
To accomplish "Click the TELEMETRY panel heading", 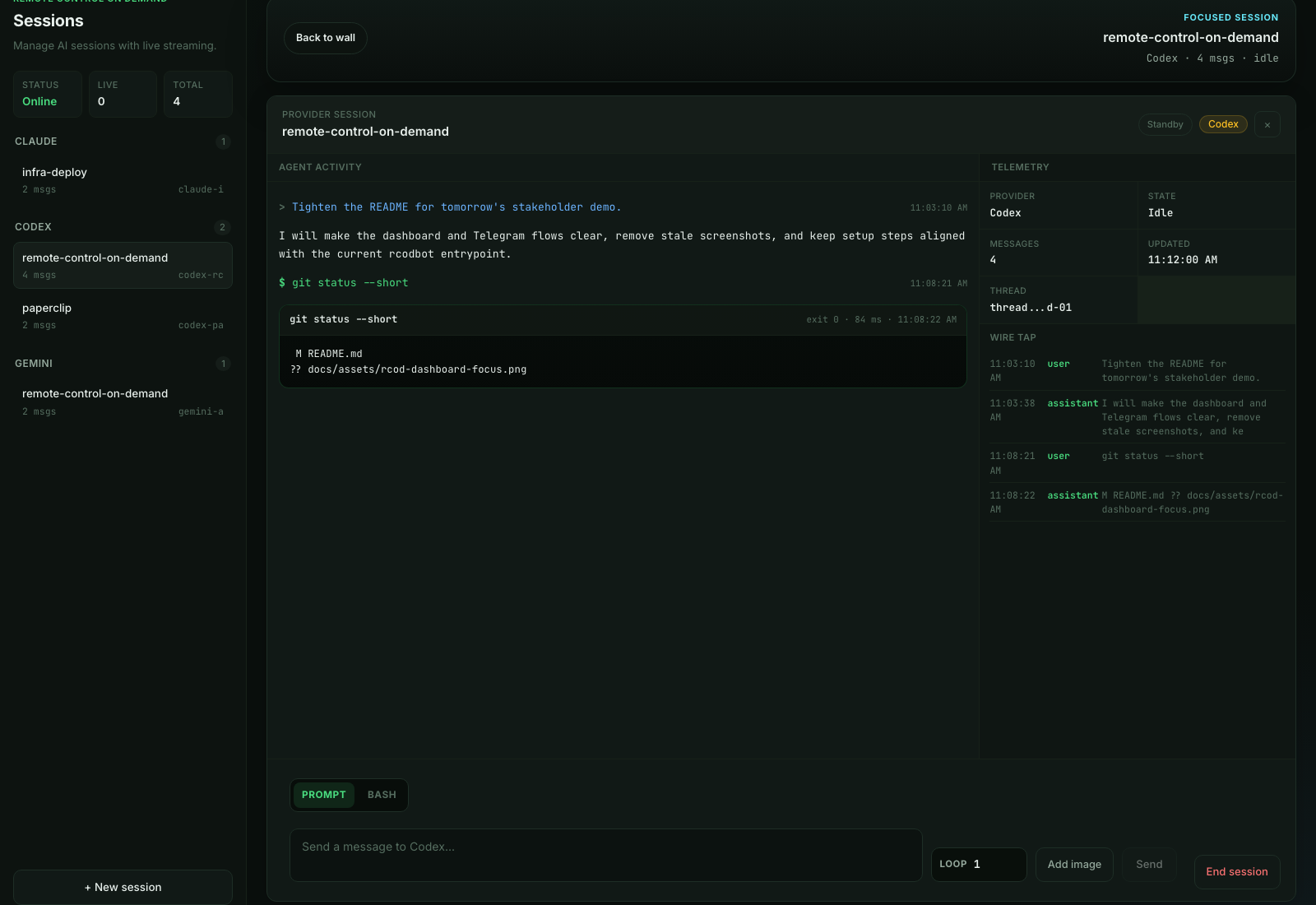I will (1020, 167).
